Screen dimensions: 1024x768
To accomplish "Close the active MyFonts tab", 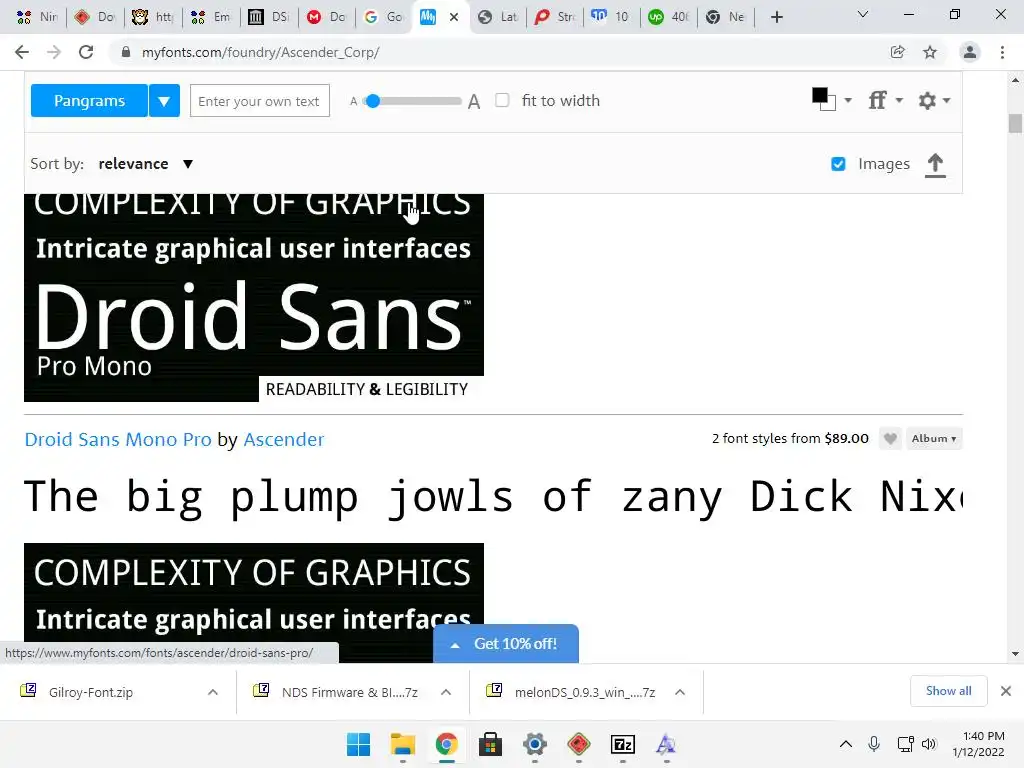I will (455, 17).
